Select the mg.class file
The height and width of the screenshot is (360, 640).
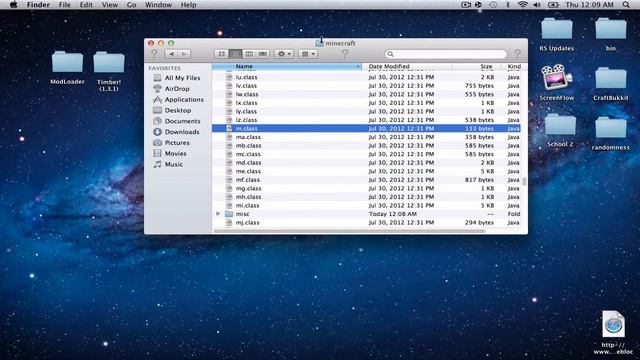[x=366, y=189]
